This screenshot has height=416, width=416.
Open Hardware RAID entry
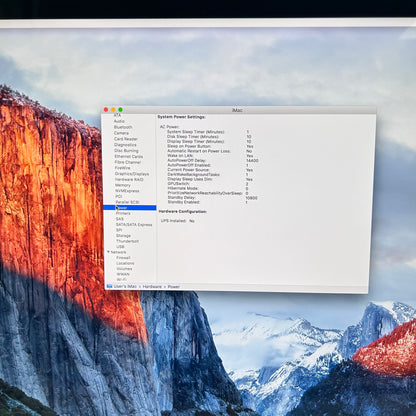129,179
